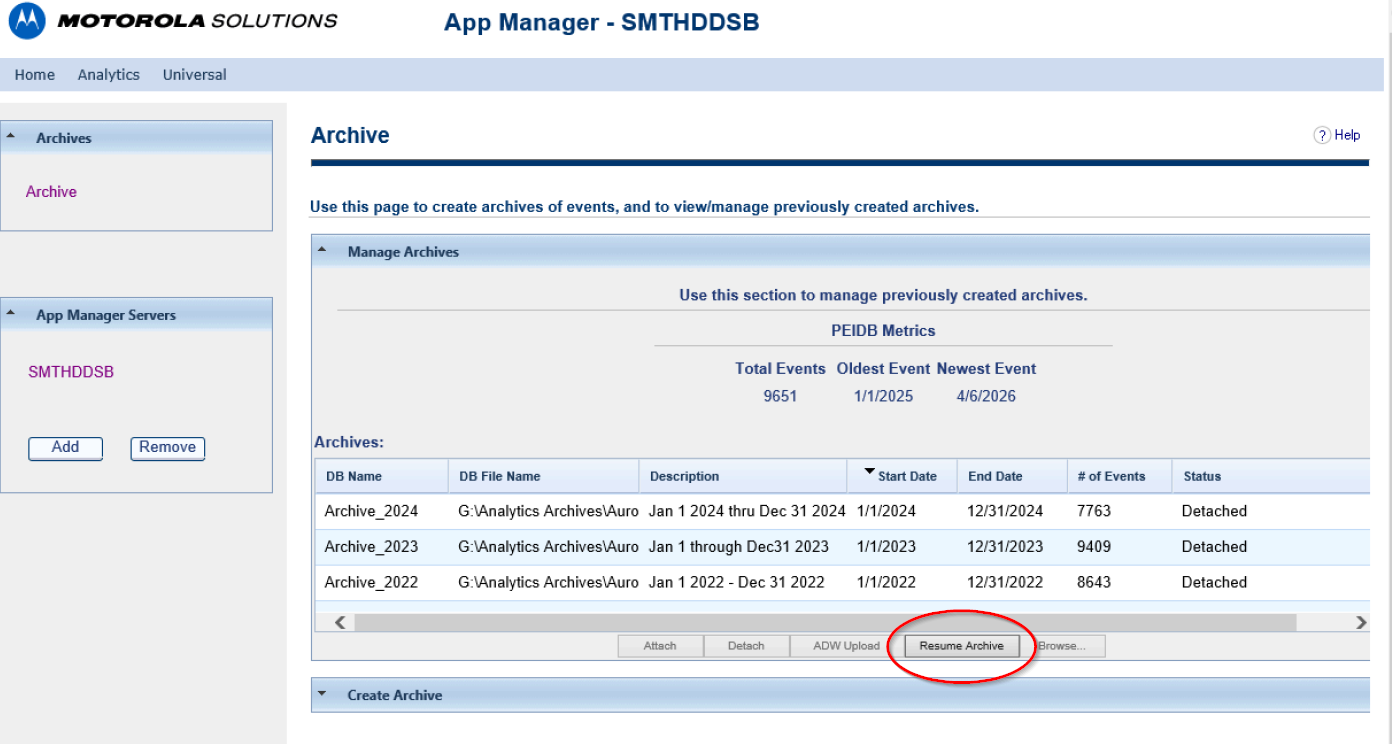Click the Browse... button
1392x744 pixels.
[x=1062, y=646]
